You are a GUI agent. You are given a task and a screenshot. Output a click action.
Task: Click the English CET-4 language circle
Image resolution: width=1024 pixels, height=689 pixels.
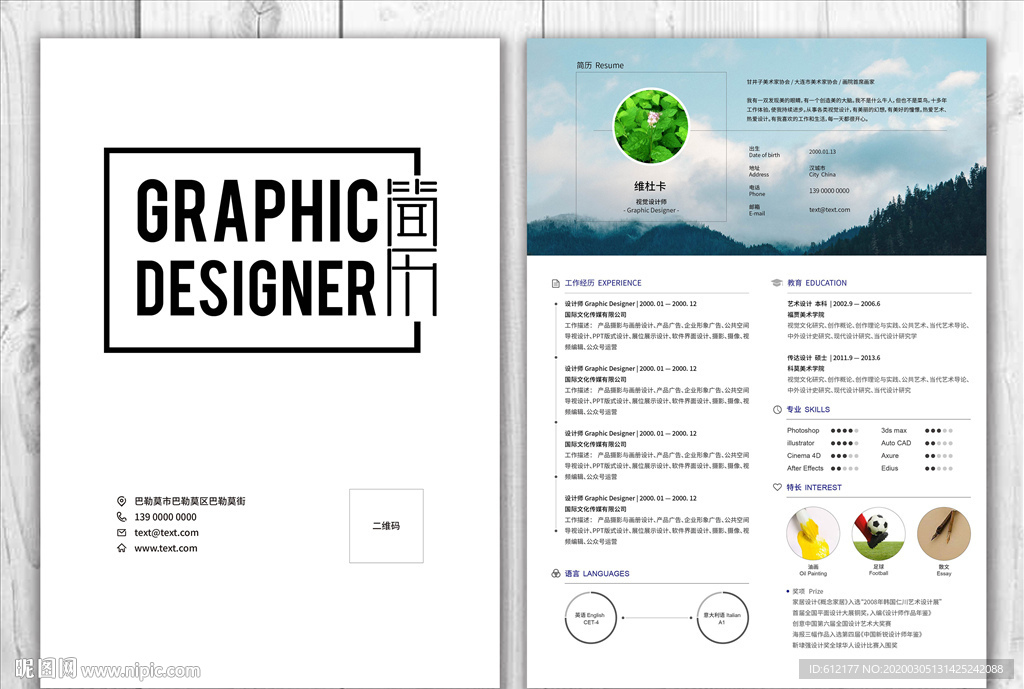(x=590, y=618)
